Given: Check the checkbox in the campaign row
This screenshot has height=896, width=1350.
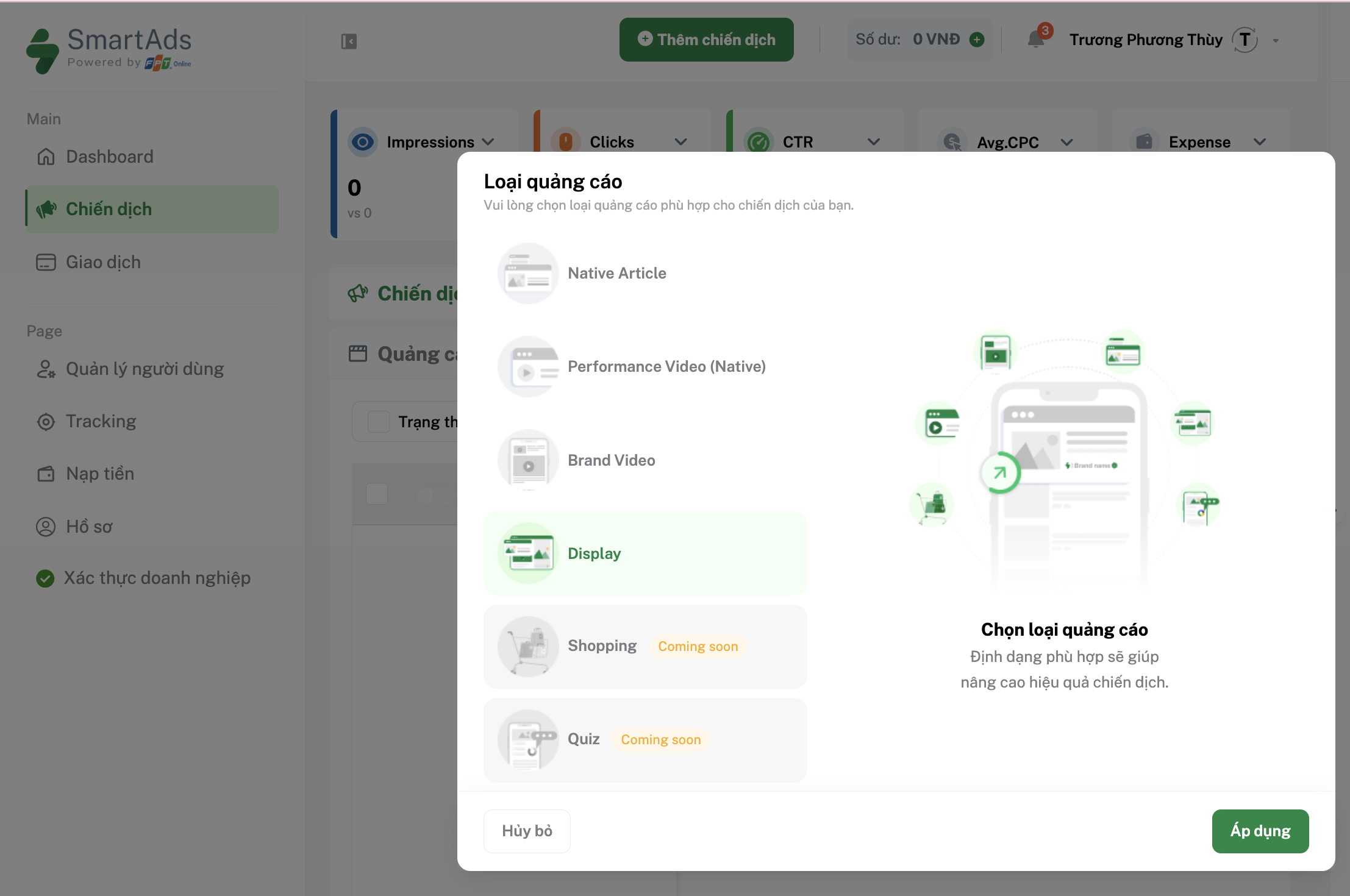Looking at the screenshot, I should tap(377, 494).
